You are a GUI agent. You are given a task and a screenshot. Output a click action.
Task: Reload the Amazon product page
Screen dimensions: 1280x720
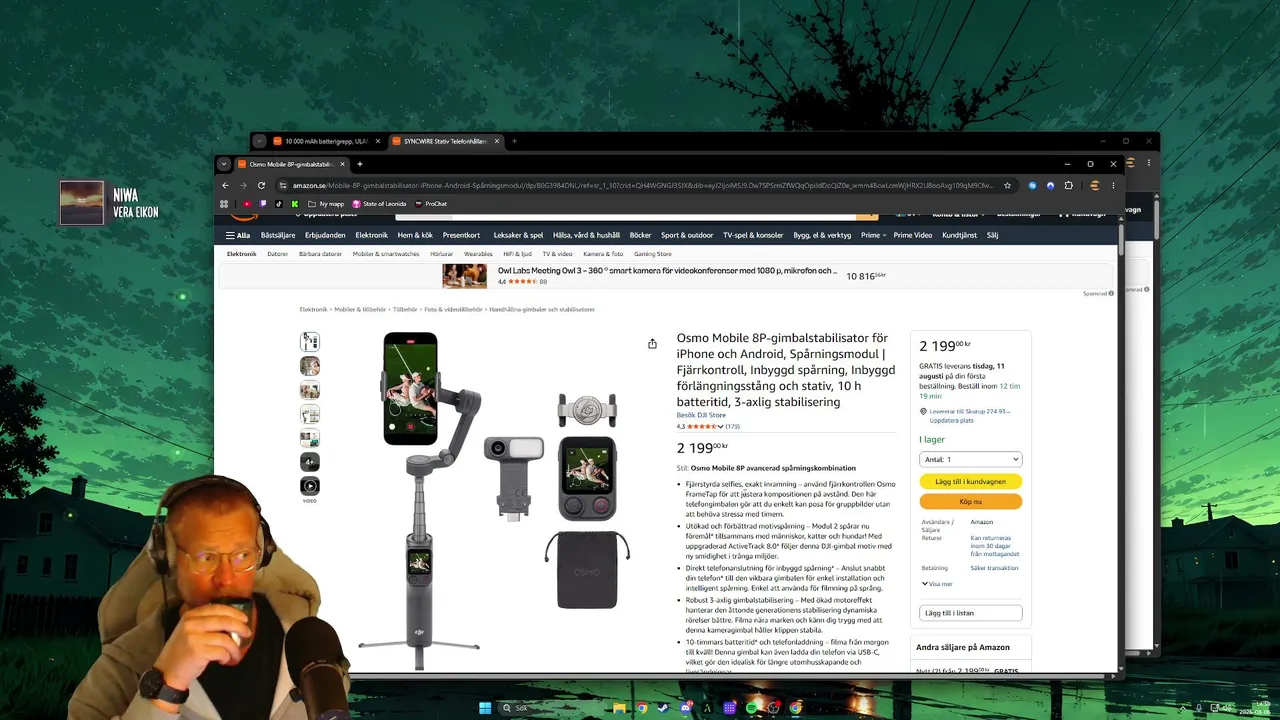pyautogui.click(x=261, y=185)
